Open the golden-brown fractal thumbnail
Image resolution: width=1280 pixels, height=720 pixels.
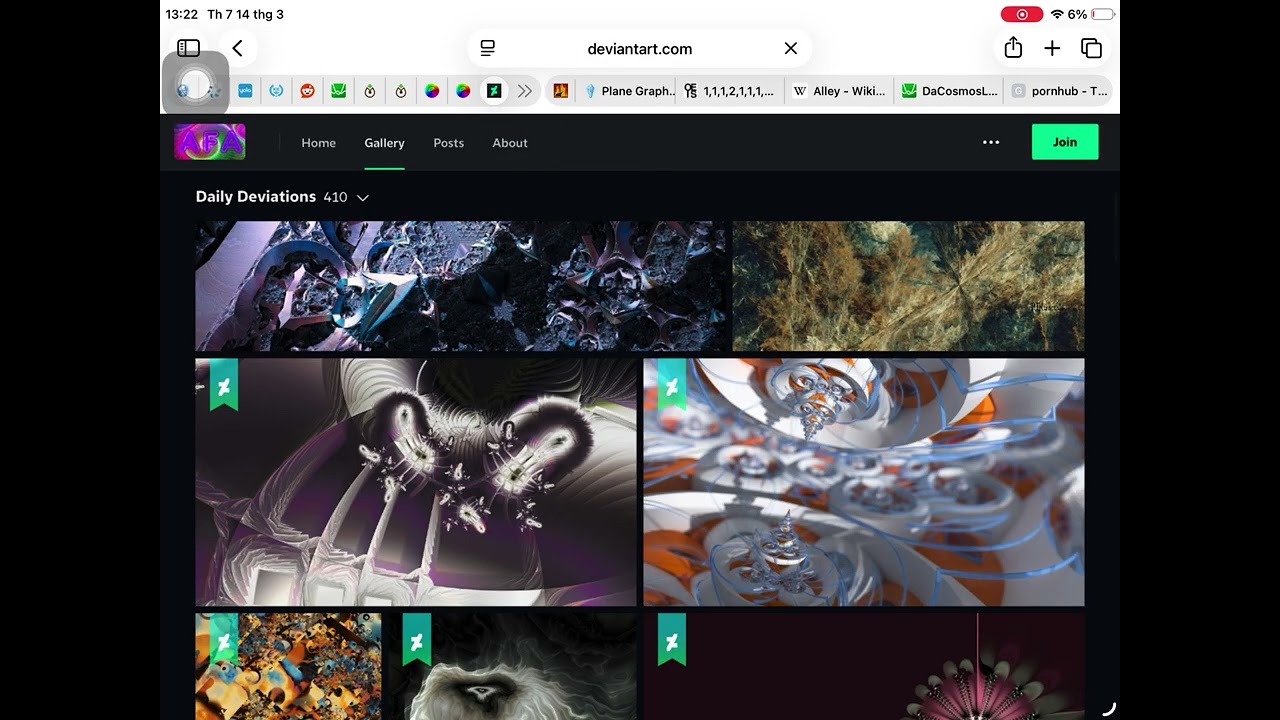[x=908, y=286]
